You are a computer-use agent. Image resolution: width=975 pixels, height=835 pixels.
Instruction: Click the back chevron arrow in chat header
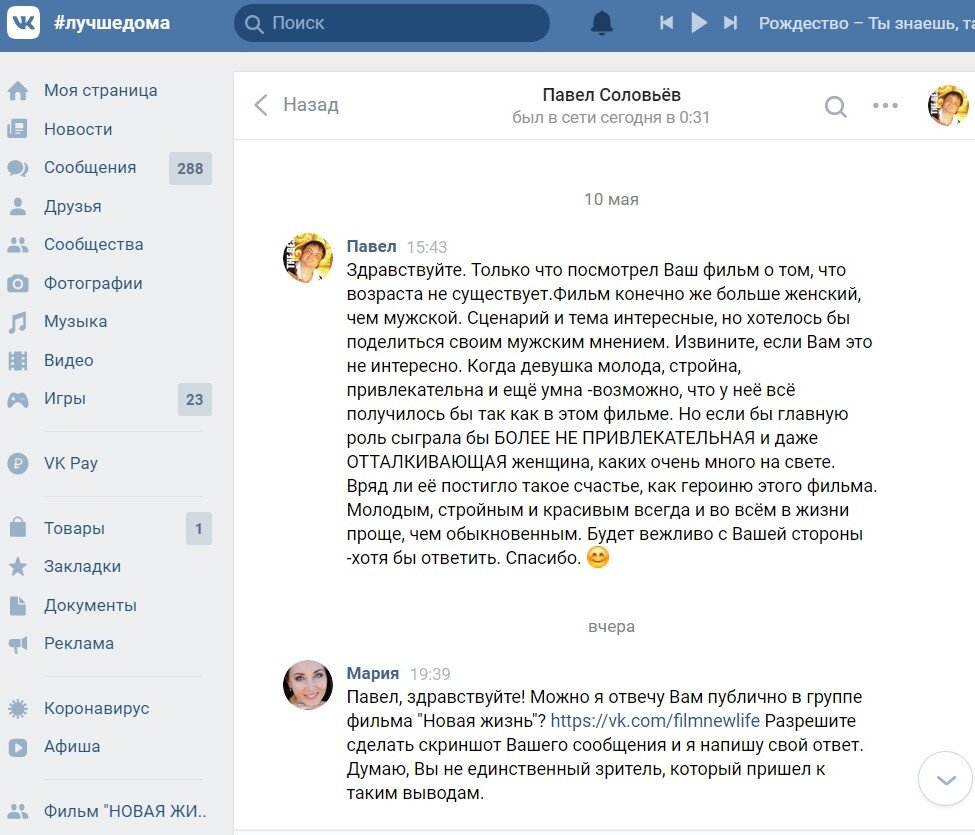(261, 105)
